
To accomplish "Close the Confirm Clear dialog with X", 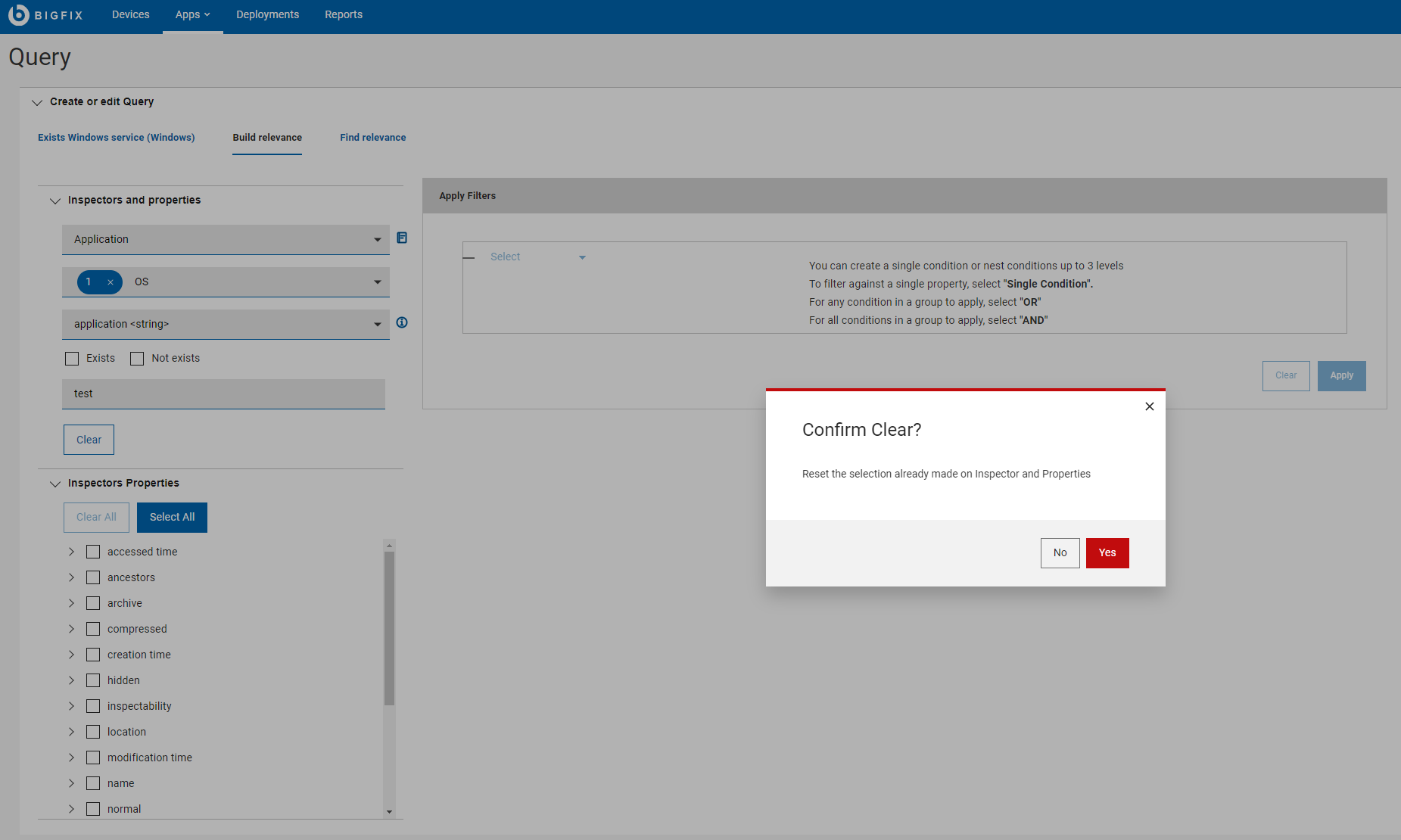I will tap(1149, 406).
